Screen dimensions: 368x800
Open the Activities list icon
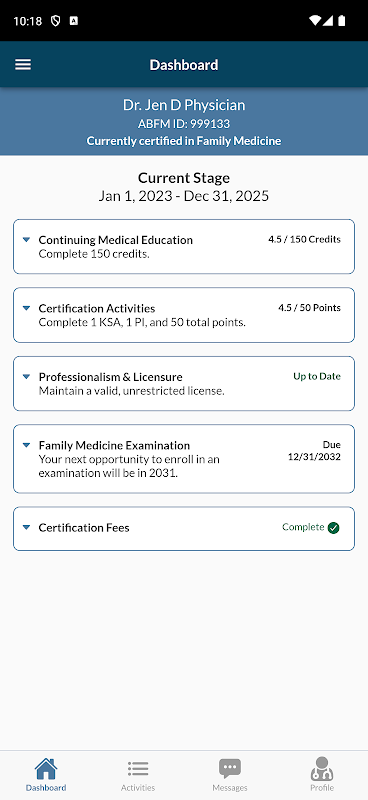click(x=138, y=769)
